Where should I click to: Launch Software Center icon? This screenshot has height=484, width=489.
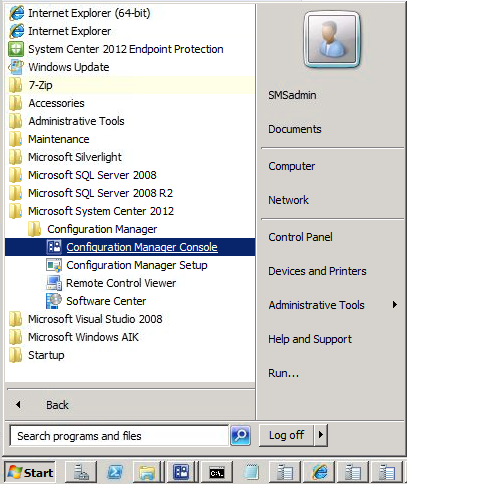click(54, 301)
